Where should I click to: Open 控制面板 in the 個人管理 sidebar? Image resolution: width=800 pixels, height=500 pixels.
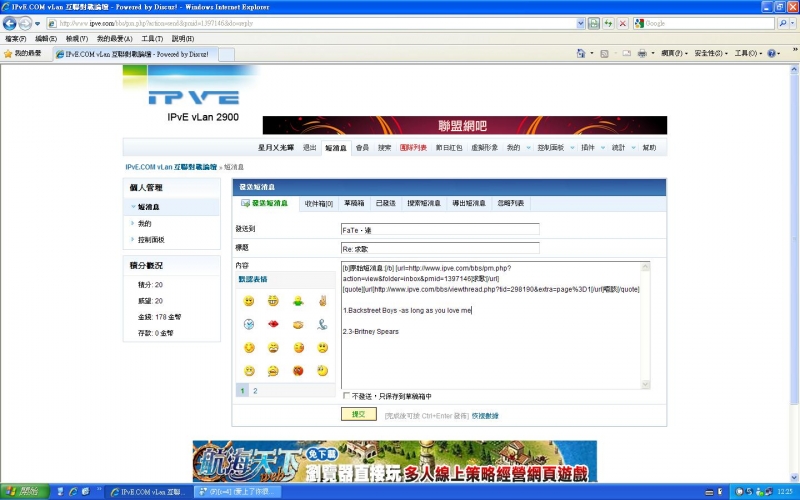(x=151, y=240)
